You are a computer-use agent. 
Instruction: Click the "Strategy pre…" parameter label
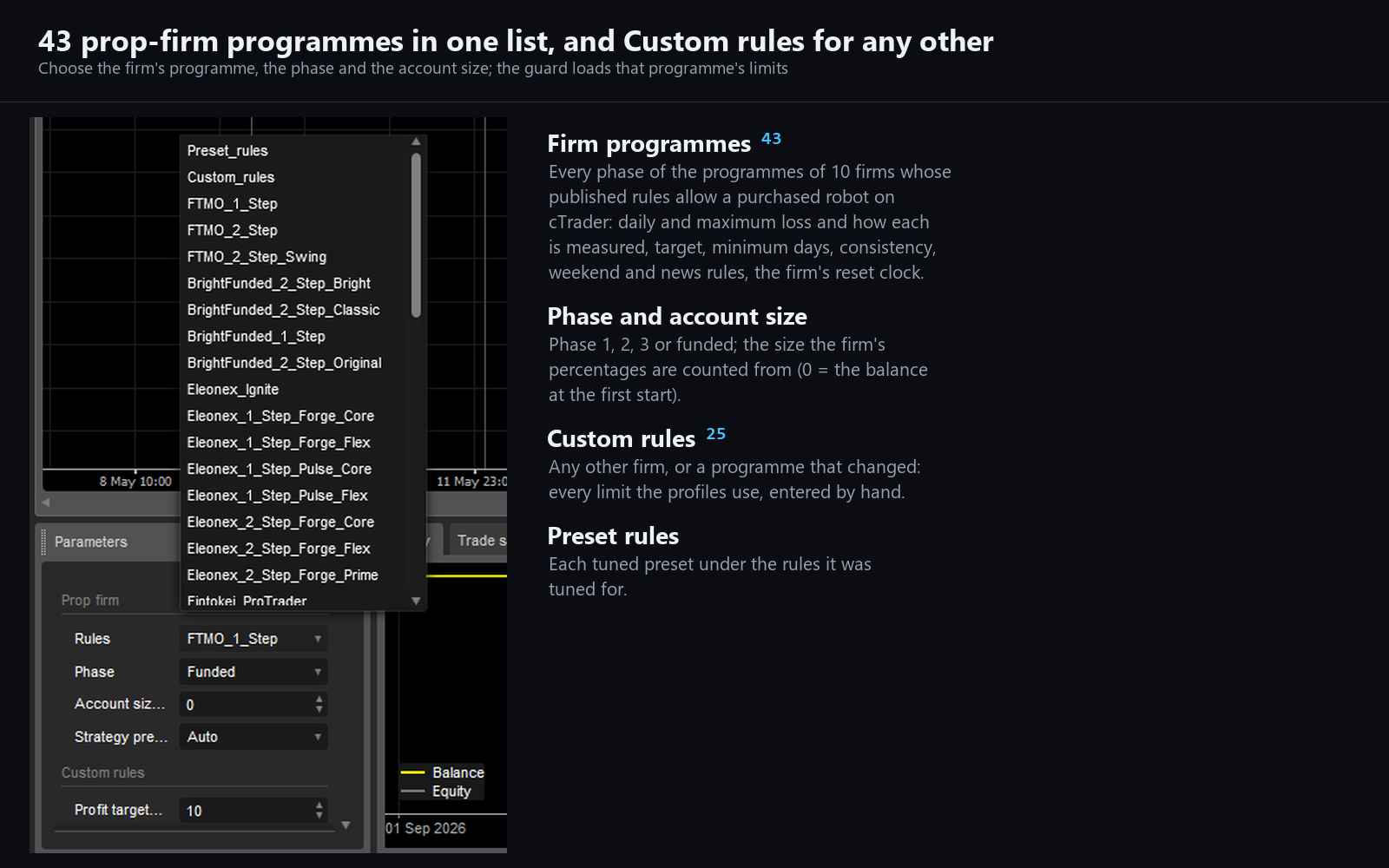pyautogui.click(x=122, y=737)
